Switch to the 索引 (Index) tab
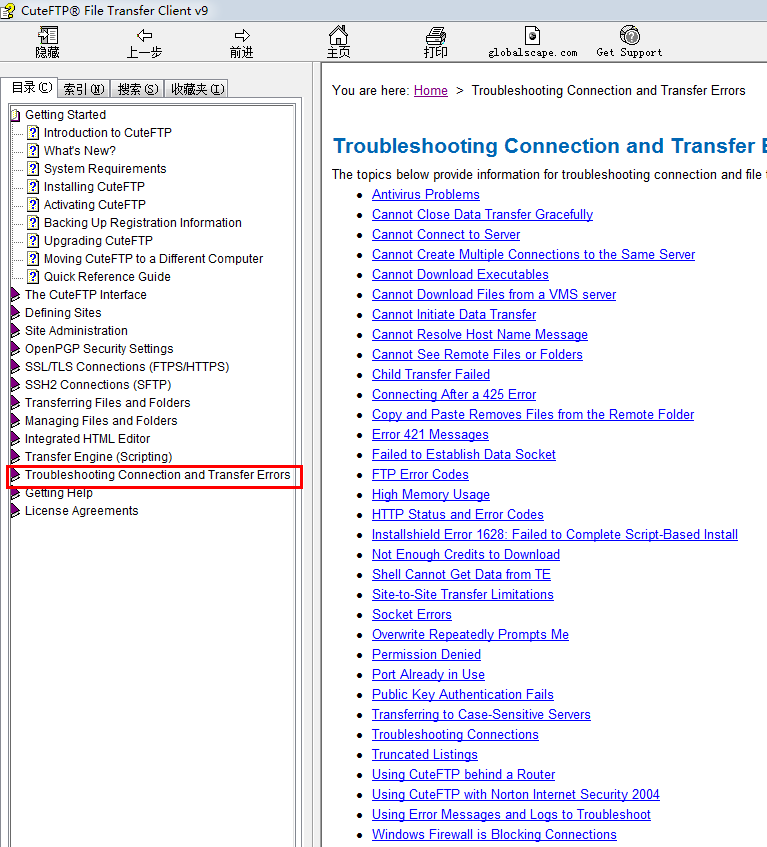This screenshot has width=767, height=847. 84,89
